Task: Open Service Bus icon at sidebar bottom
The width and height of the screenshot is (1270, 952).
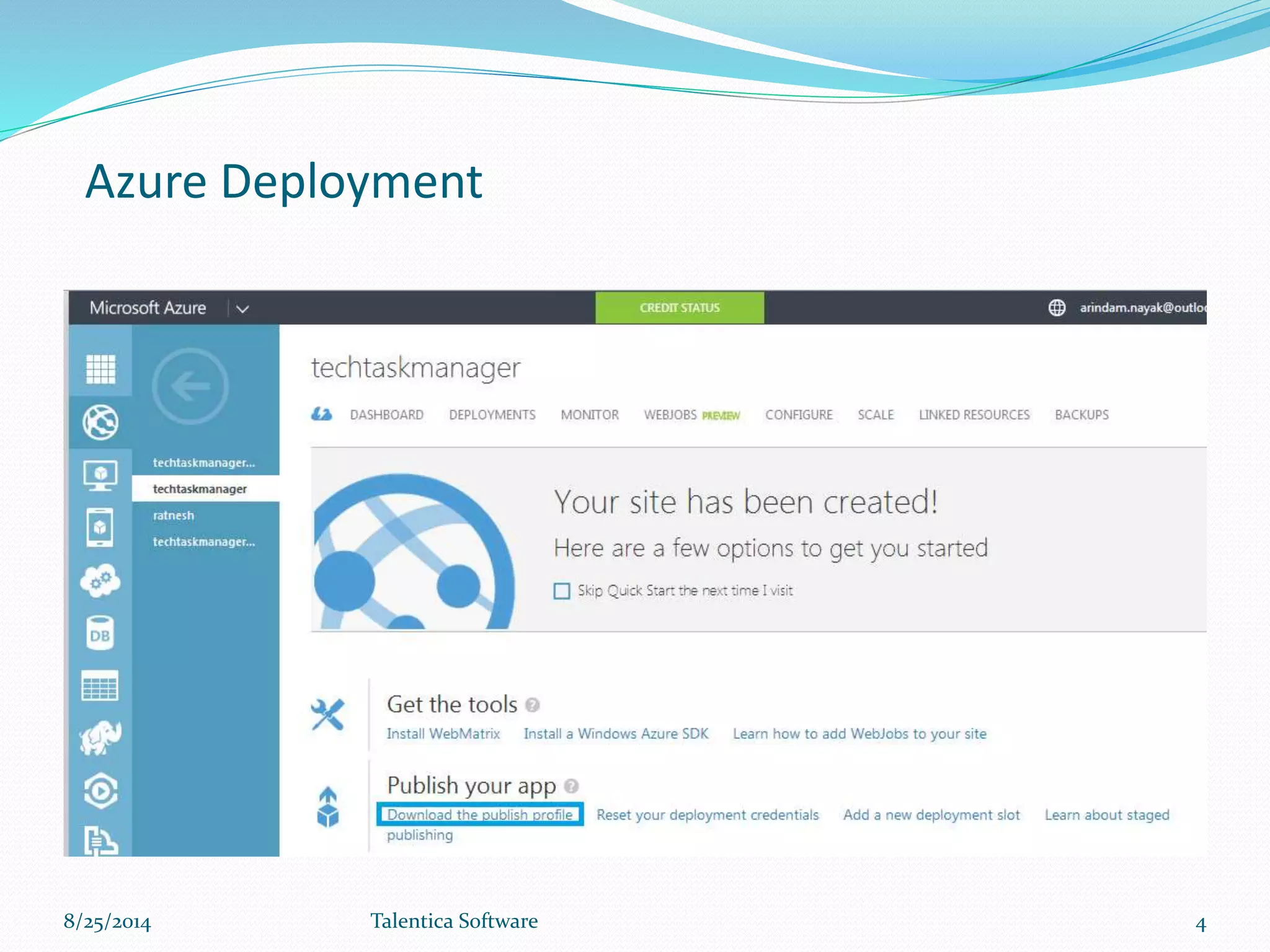Action: 100,841
